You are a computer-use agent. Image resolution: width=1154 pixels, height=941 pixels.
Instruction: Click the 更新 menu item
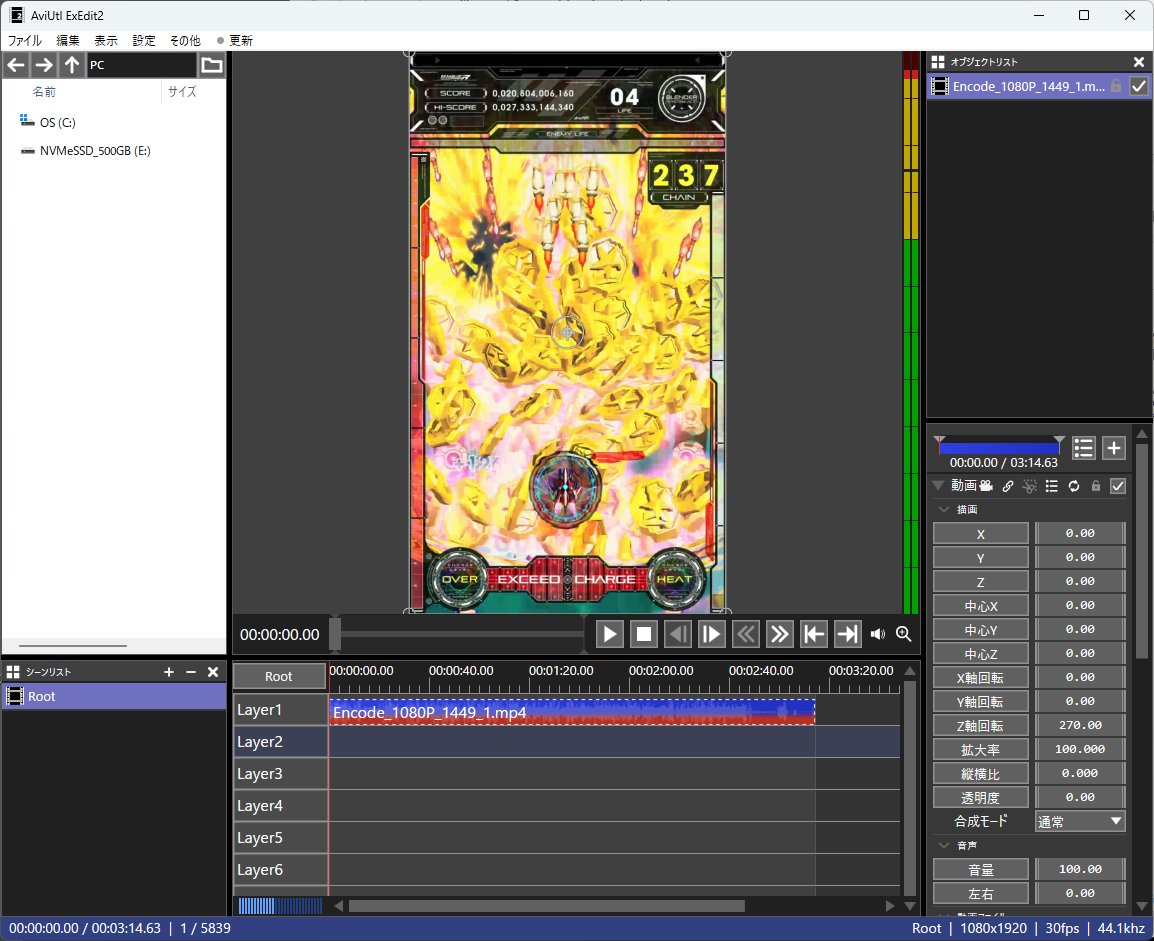(235, 40)
